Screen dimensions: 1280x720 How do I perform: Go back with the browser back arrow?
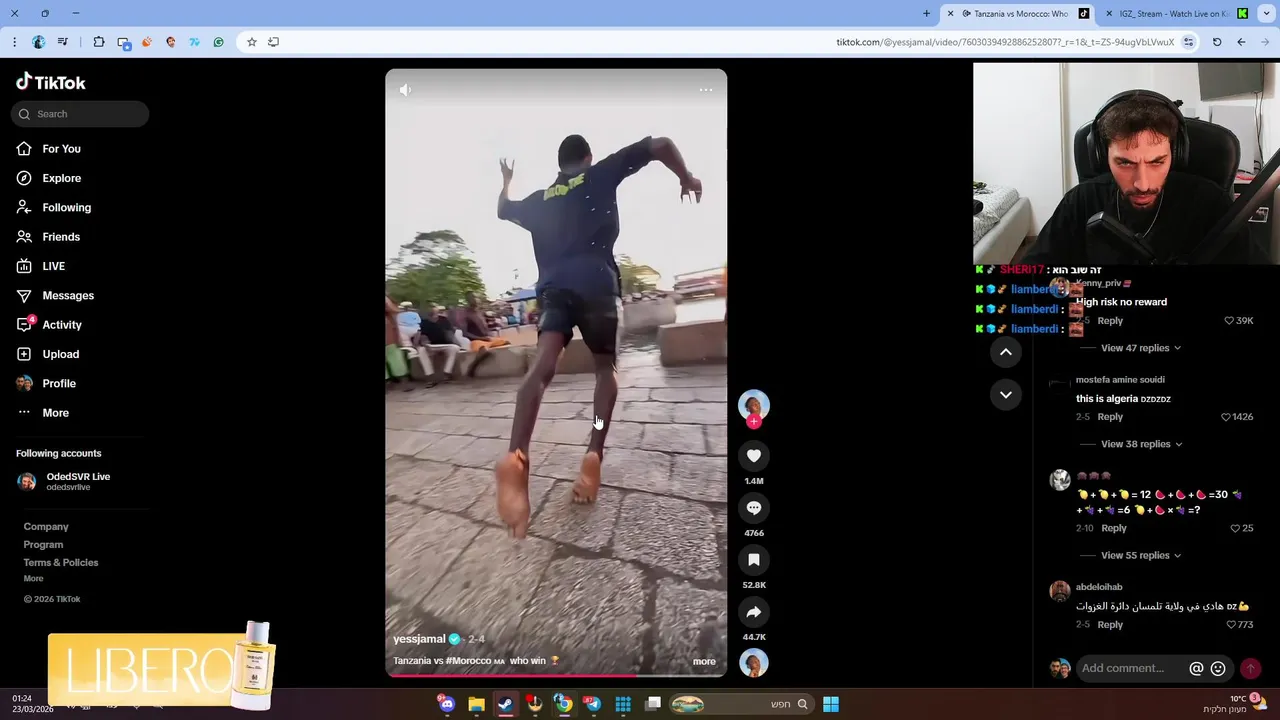(x=1241, y=42)
